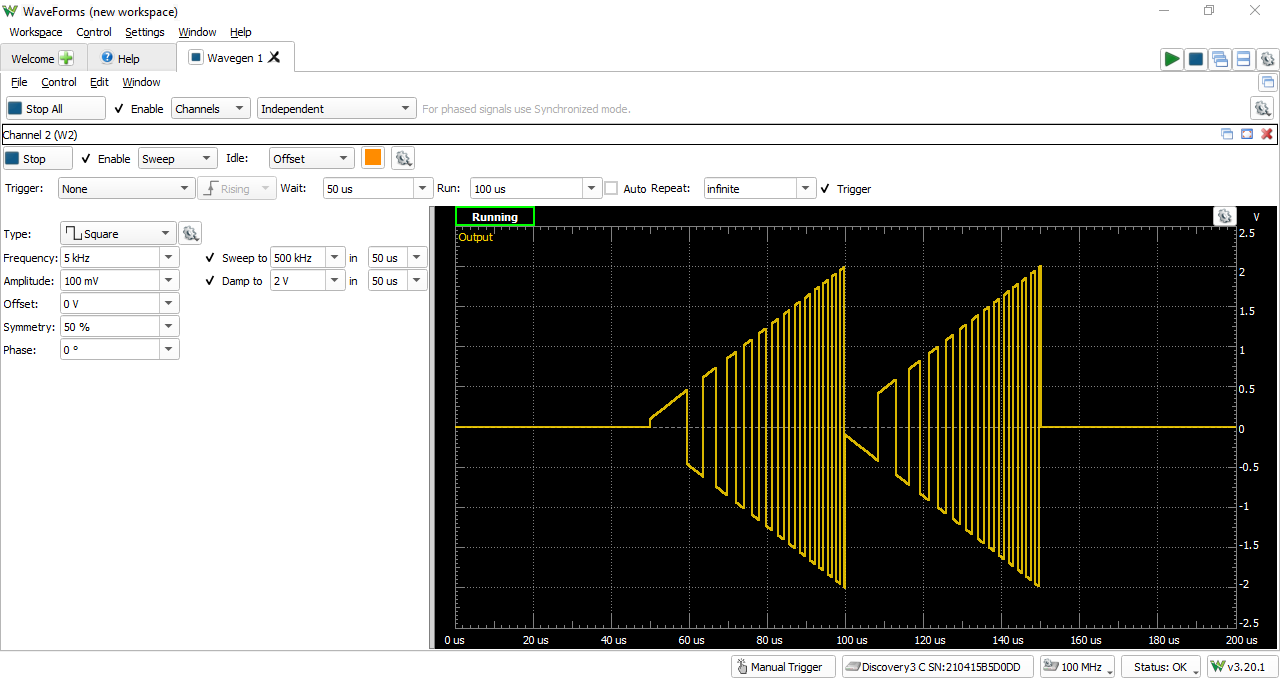Enable the Auto run checkbox
Viewport: 1280px width, 680px height.
[x=611, y=188]
